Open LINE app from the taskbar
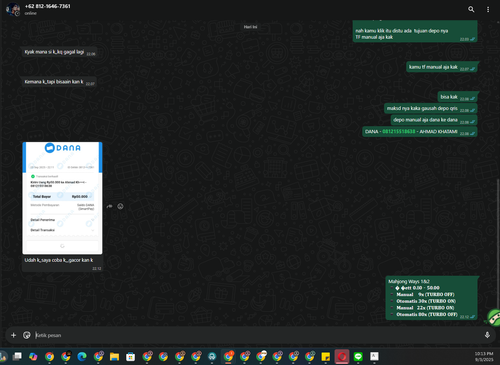Viewport: 500px width, 365px height. (358, 357)
